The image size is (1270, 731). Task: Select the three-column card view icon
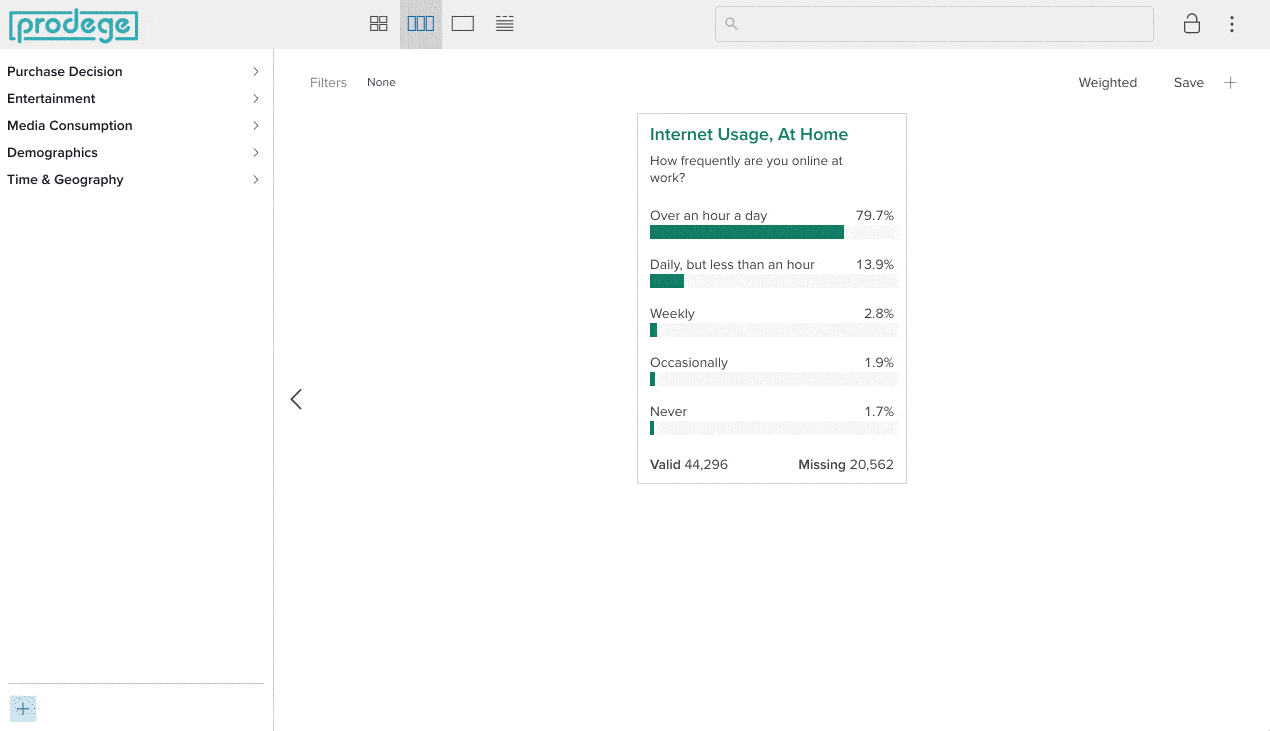click(x=420, y=24)
